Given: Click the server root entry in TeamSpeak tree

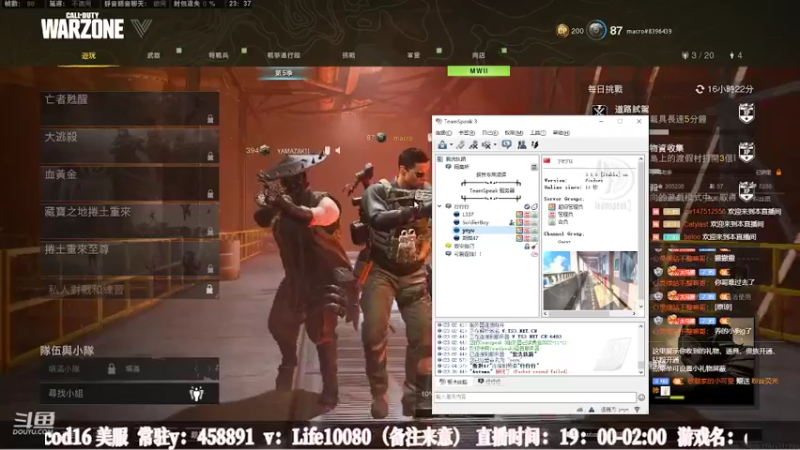Looking at the screenshot, I should coord(456,159).
